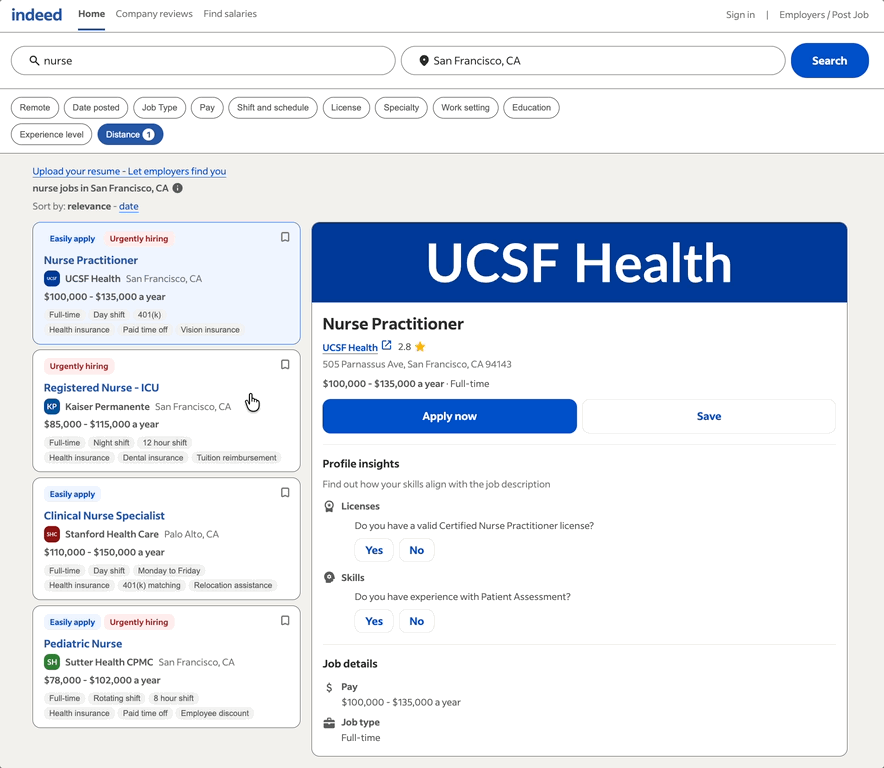Click the blue Search button

click(829, 60)
